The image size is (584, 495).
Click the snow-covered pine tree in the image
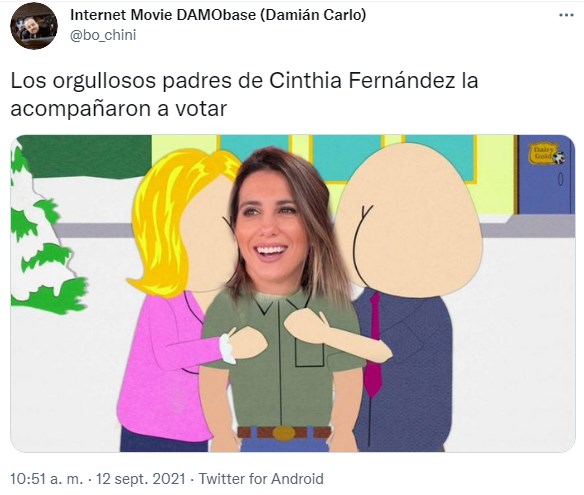point(45,233)
